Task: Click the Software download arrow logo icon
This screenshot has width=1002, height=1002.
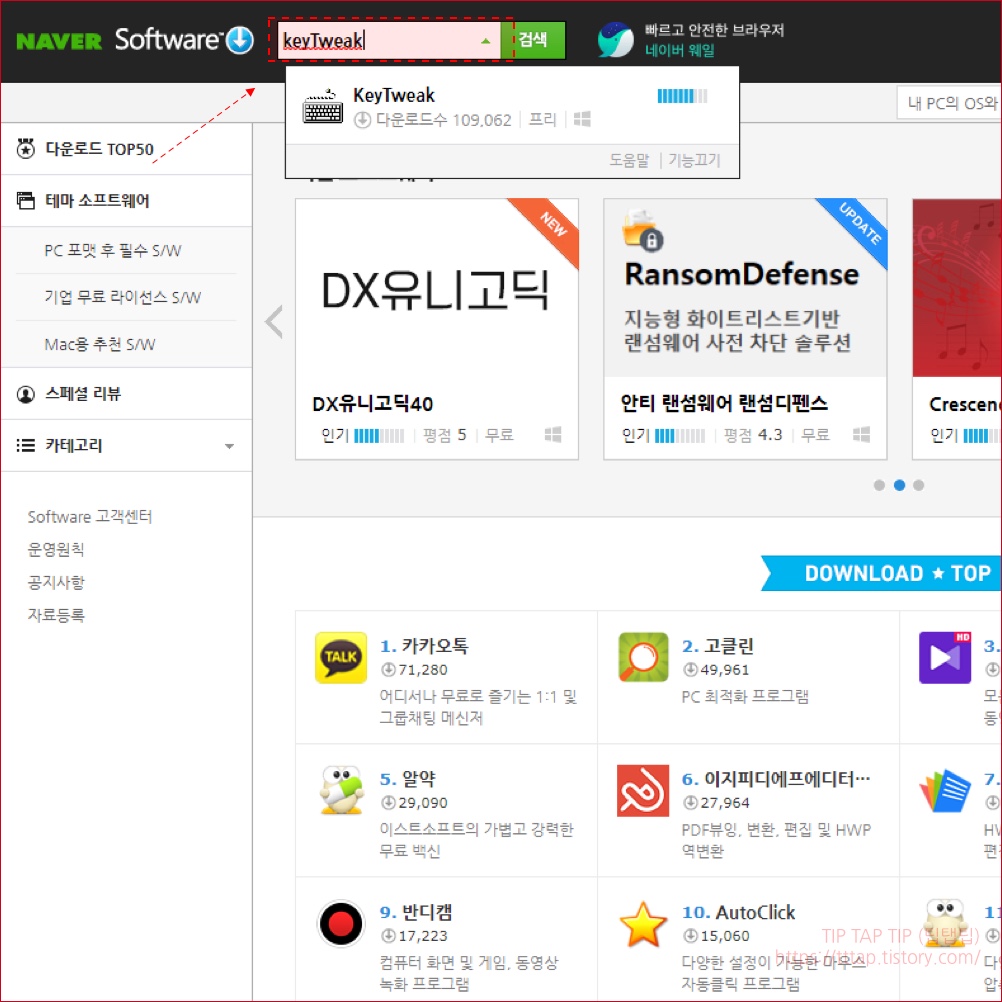Action: [240, 40]
